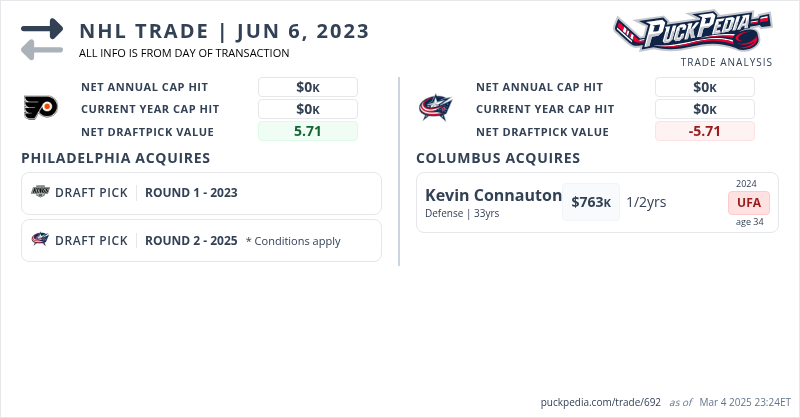Screen dimensions: 800x418
Task: Open Kevin Connauton's player page
Action: pos(493,195)
